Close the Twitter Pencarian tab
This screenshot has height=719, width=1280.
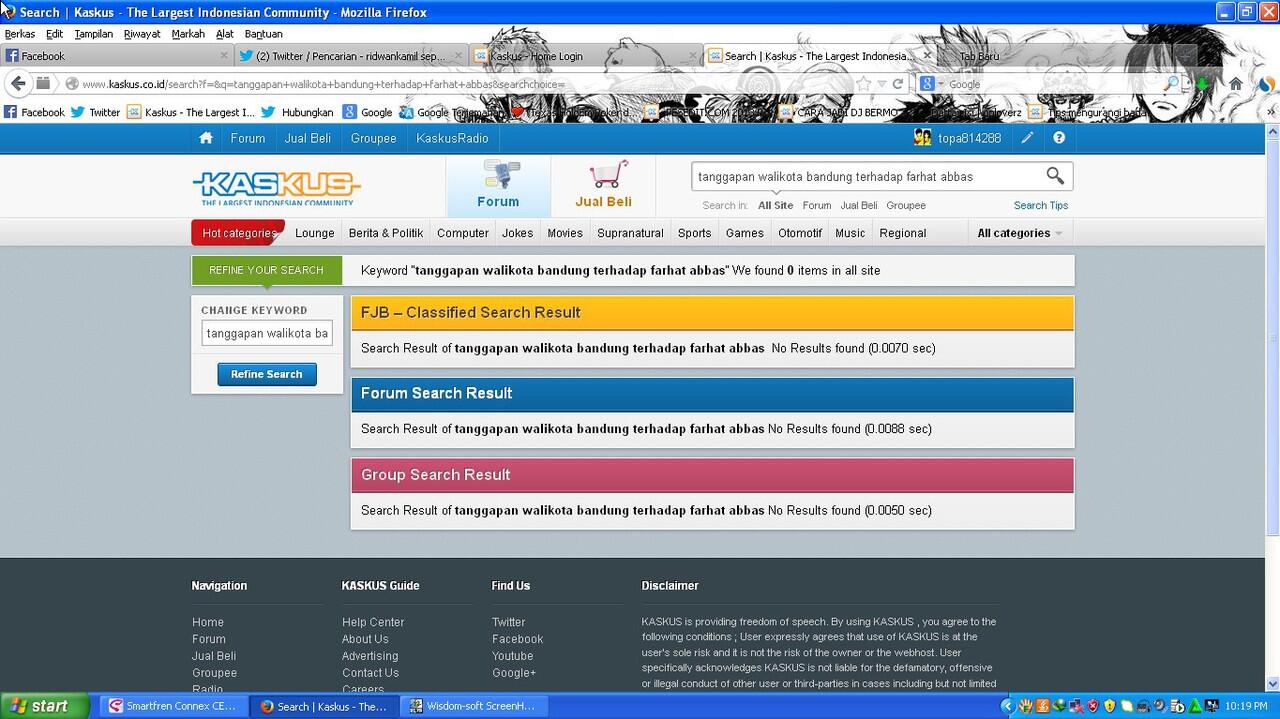click(x=459, y=56)
